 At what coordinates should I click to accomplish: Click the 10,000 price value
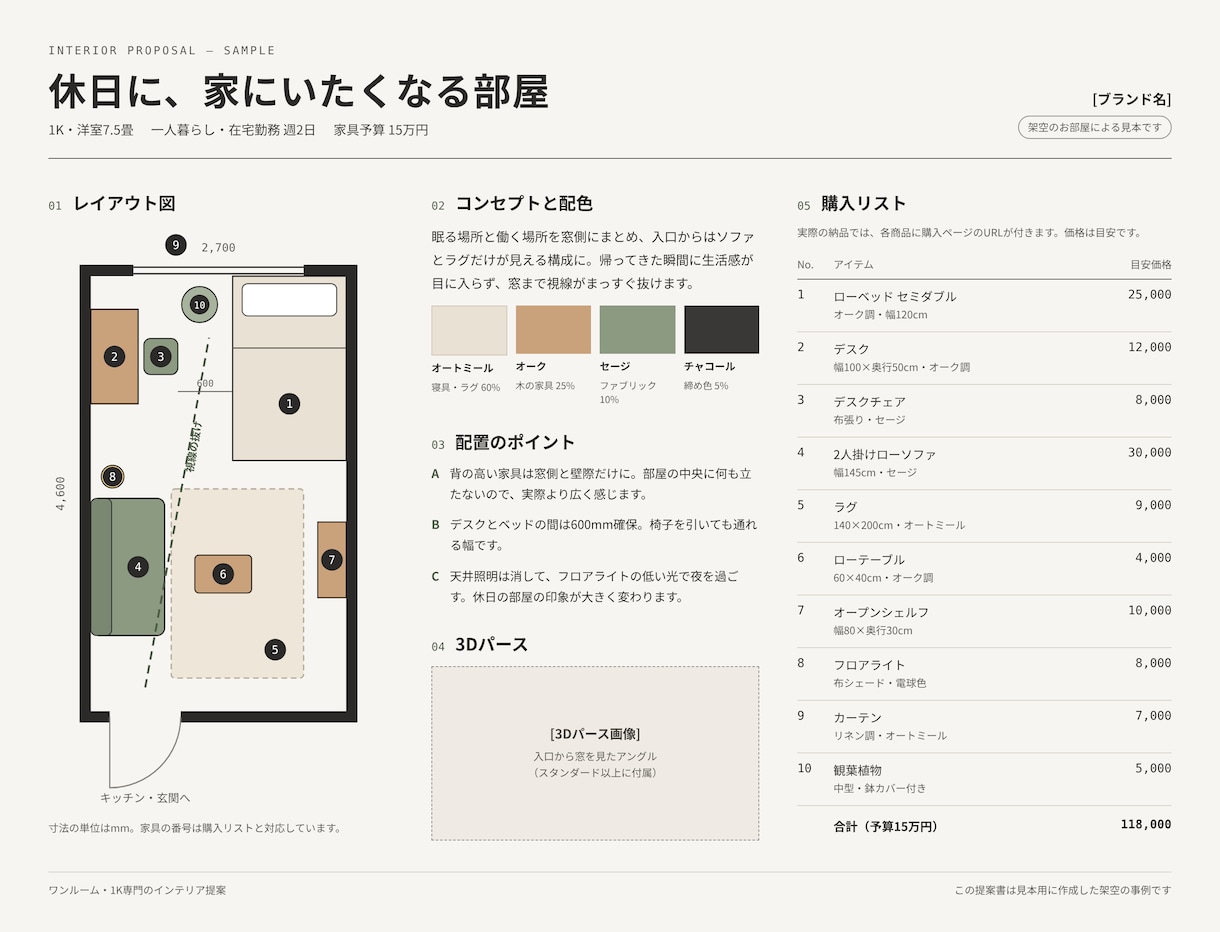pyautogui.click(x=1149, y=610)
